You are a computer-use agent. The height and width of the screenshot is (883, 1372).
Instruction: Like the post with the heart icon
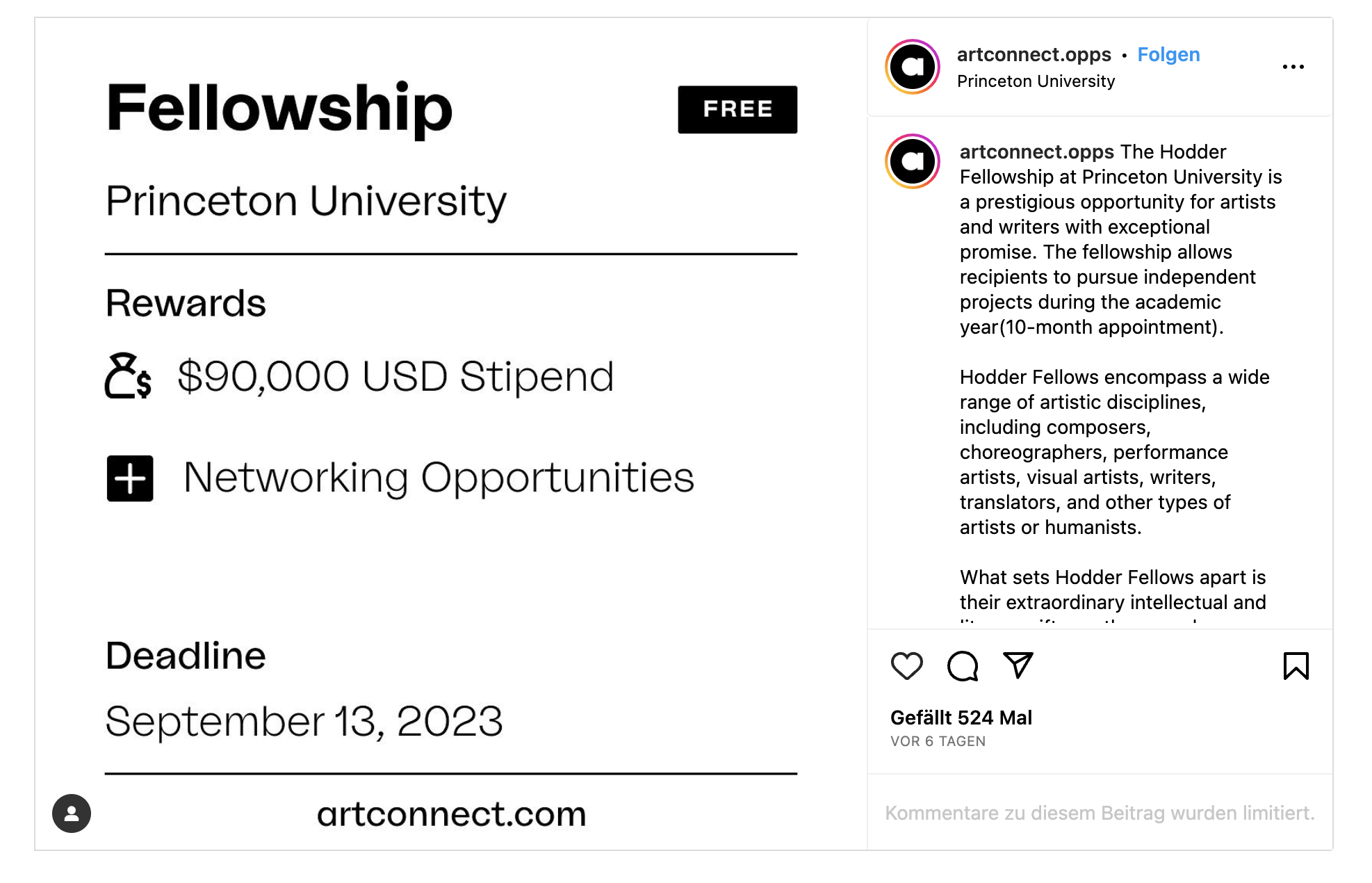click(906, 666)
